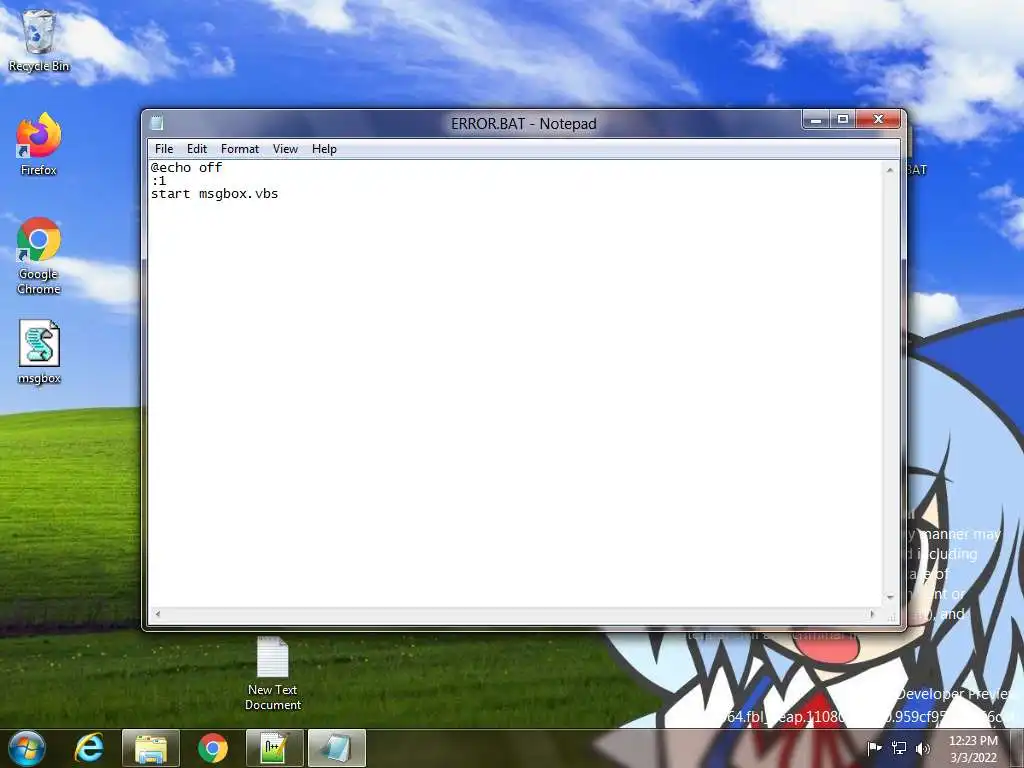1024x768 pixels.
Task: Click the horizontal scrollbar right arrow
Action: click(872, 614)
